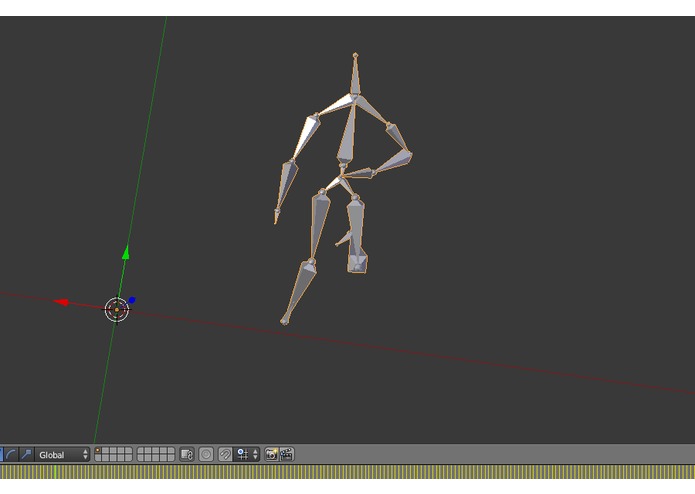
Task: Click the blue Z-axis manipulator handle
Action: 132,300
